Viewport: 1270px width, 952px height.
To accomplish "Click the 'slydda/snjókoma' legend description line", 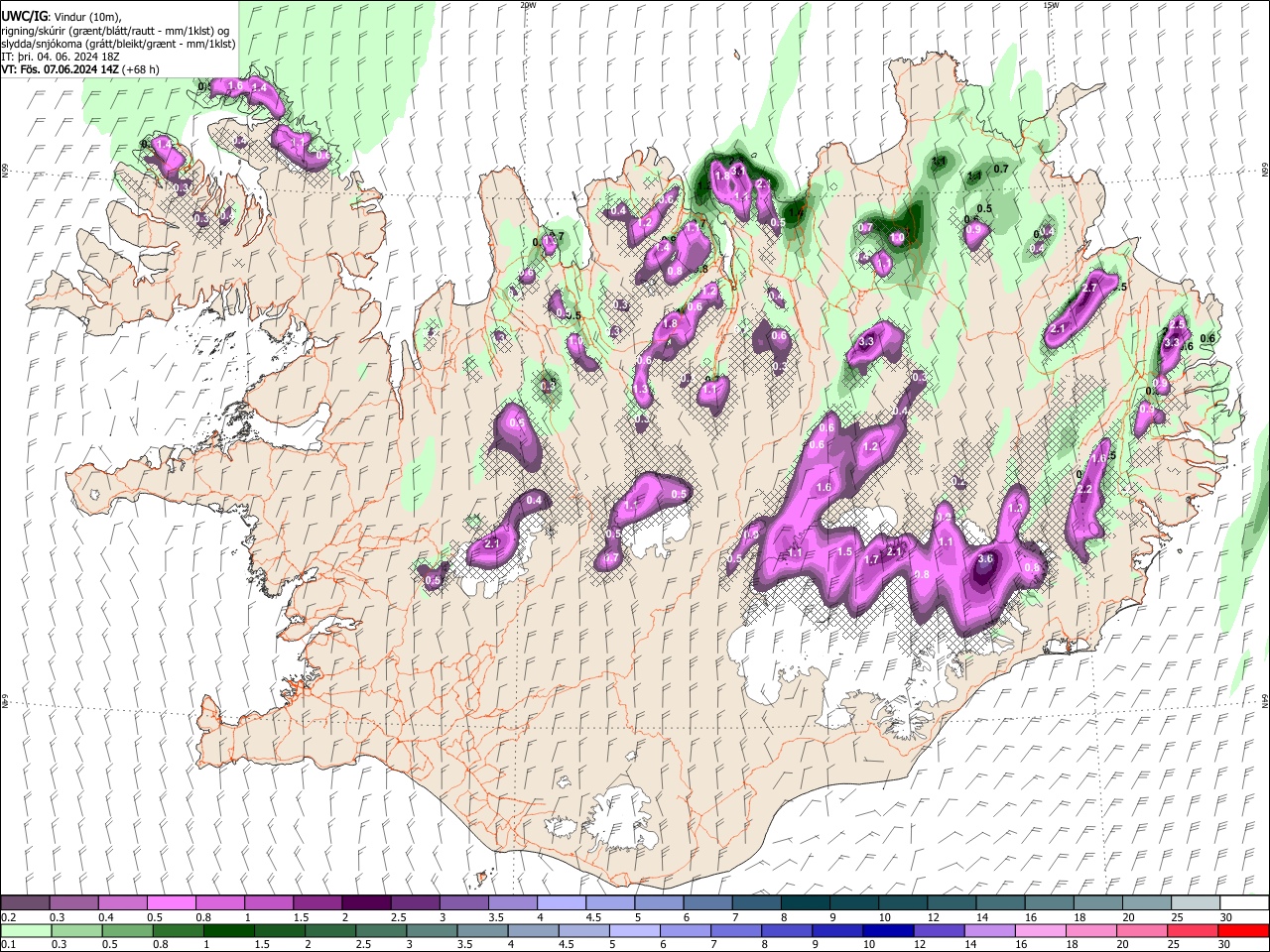I will coord(118,44).
